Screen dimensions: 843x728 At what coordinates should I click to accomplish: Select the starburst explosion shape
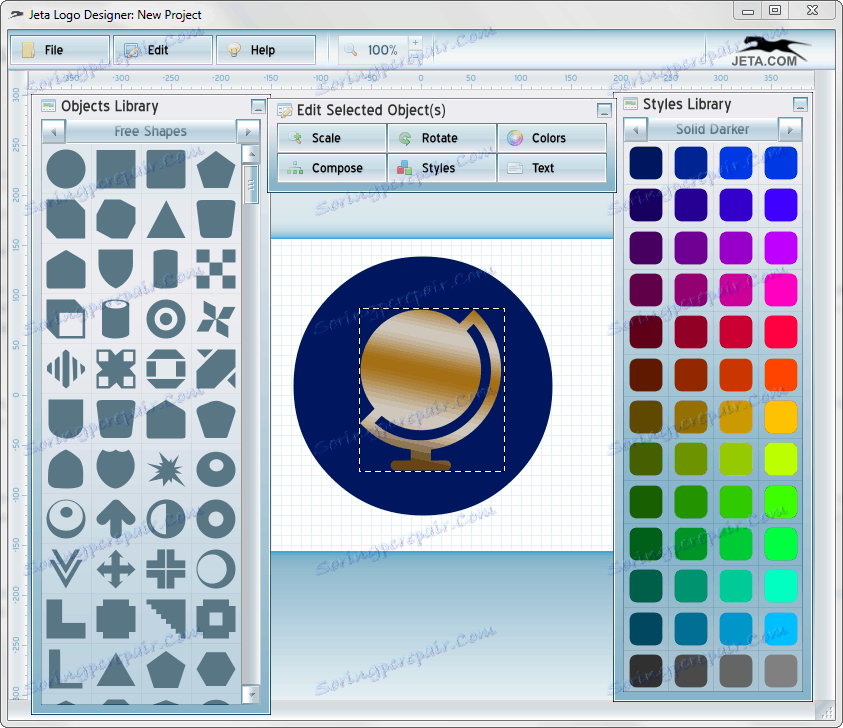click(x=166, y=469)
